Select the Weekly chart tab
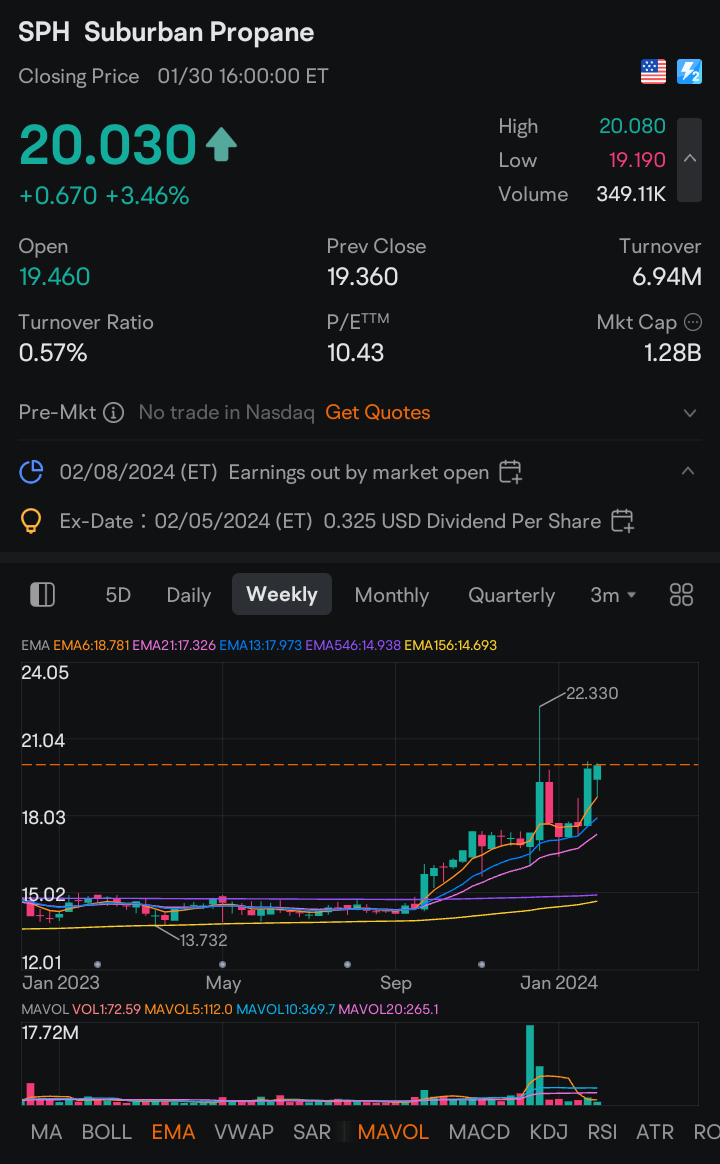Screen dimensions: 720x1164 coord(282,594)
